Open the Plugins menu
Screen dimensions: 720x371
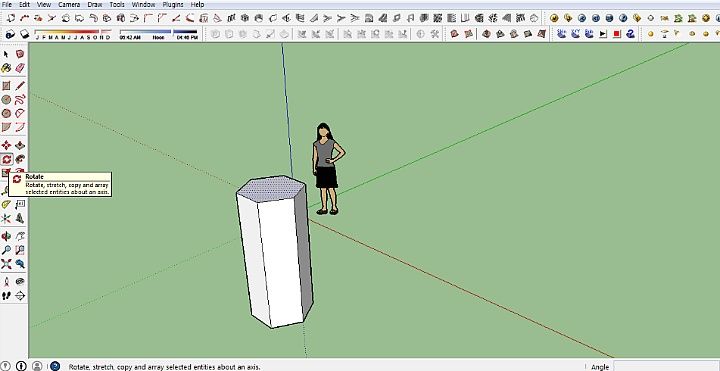tap(173, 5)
